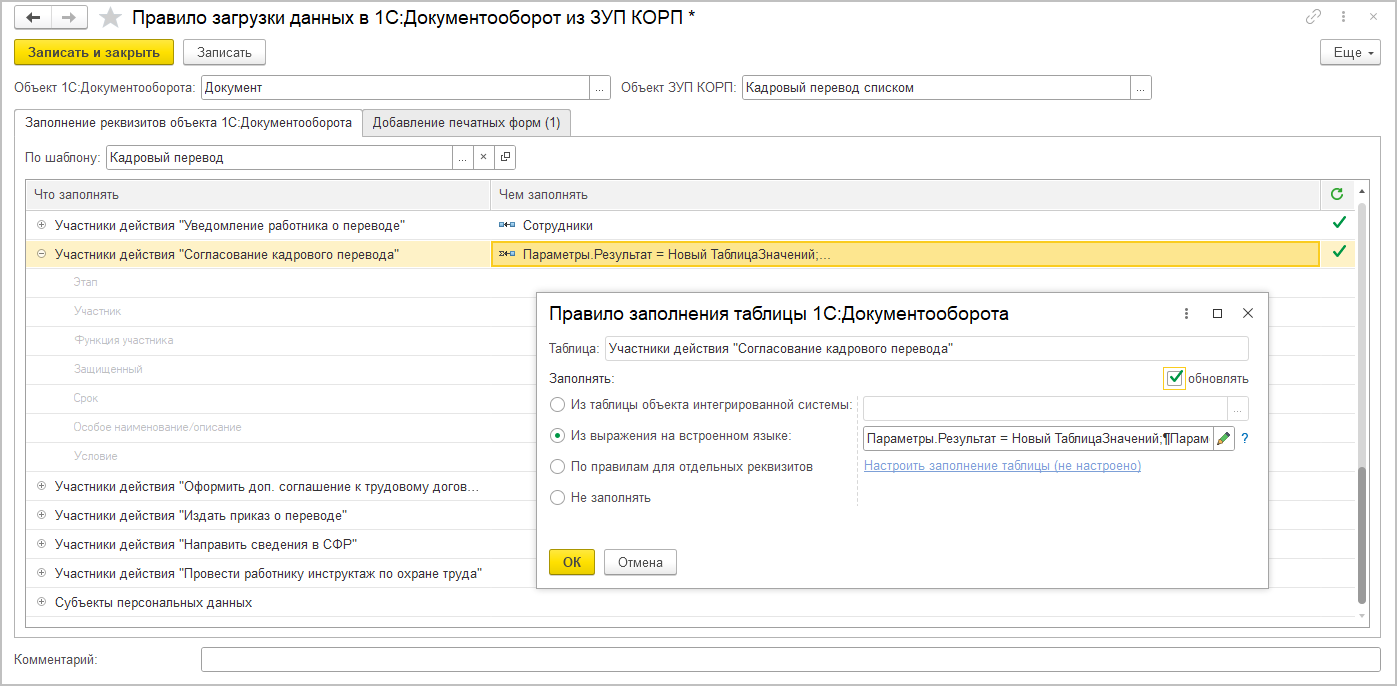Go back with the left arrow button
Viewport: 1397px width, 686px height.
click(x=33, y=18)
